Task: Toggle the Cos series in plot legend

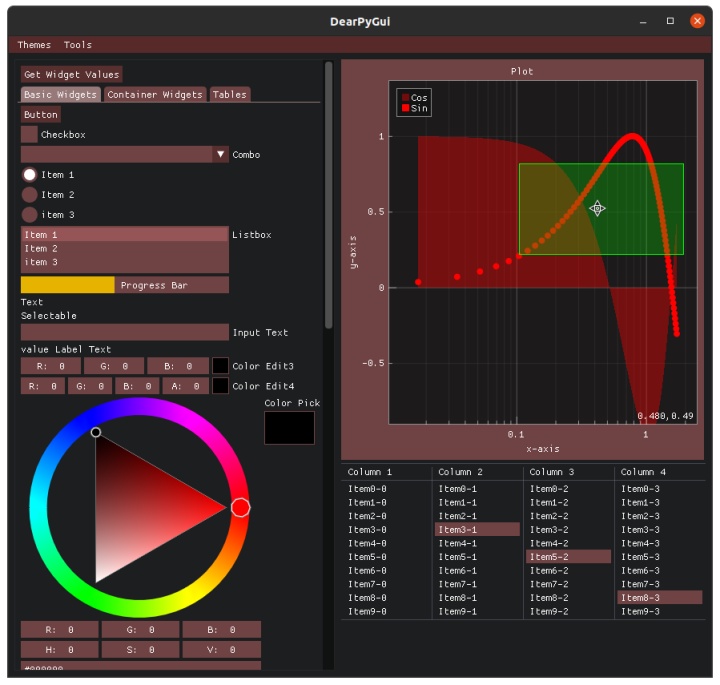Action: coord(414,98)
